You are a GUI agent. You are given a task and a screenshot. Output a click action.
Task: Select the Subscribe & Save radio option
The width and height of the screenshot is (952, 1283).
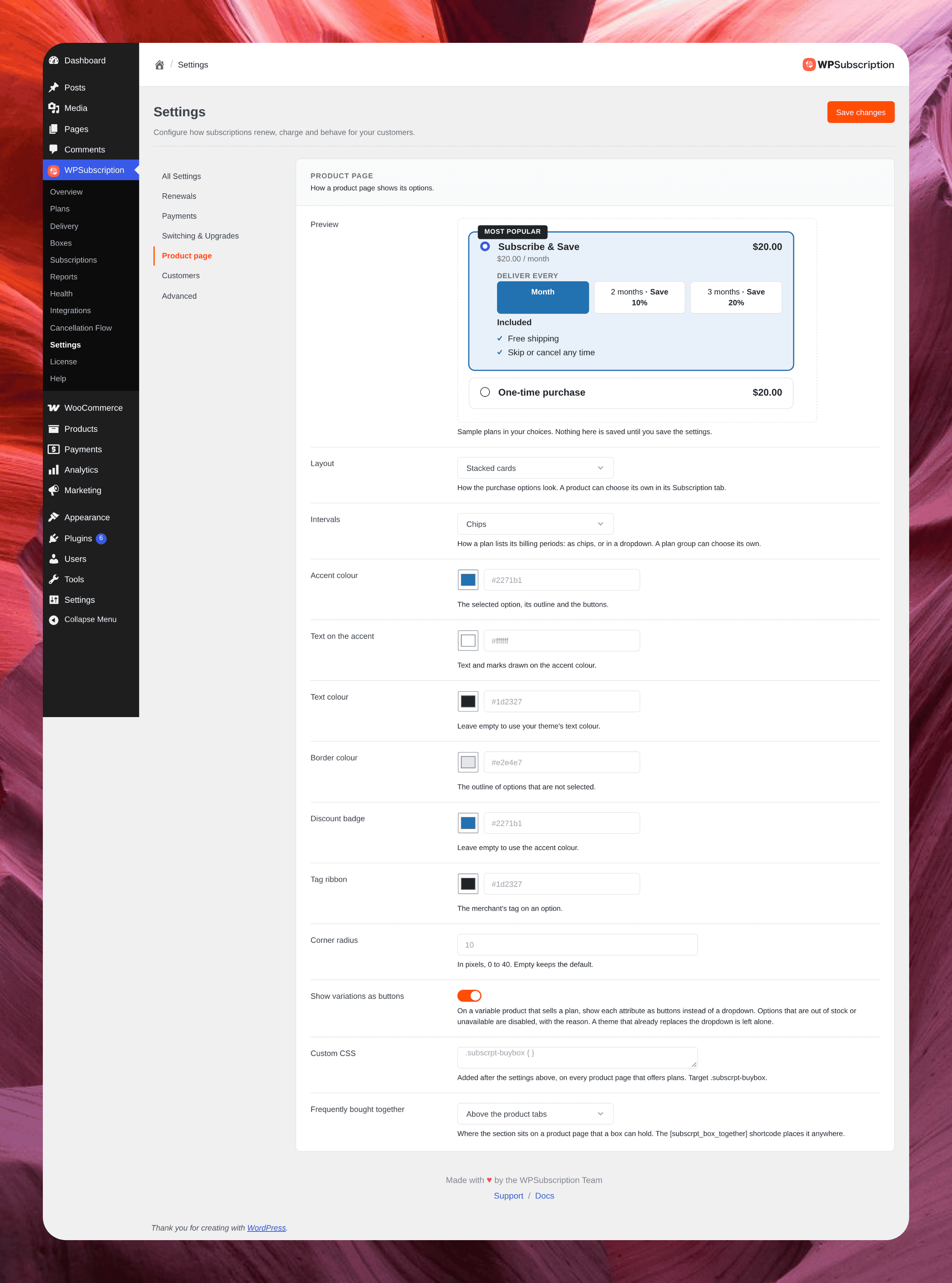[x=485, y=246]
